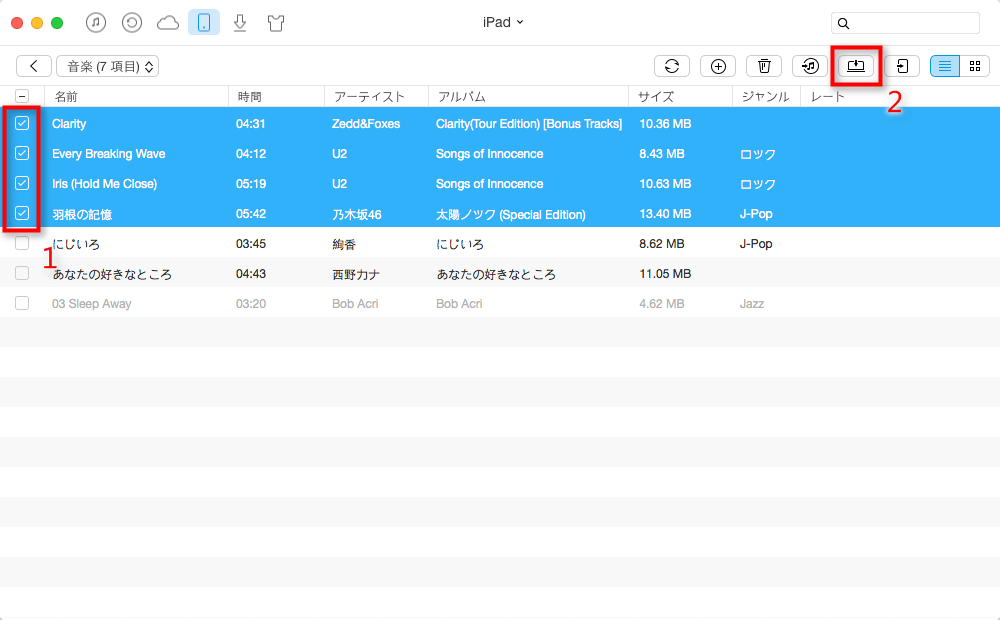Sort by サイズ column header
The image size is (1000, 620).
[x=656, y=97]
